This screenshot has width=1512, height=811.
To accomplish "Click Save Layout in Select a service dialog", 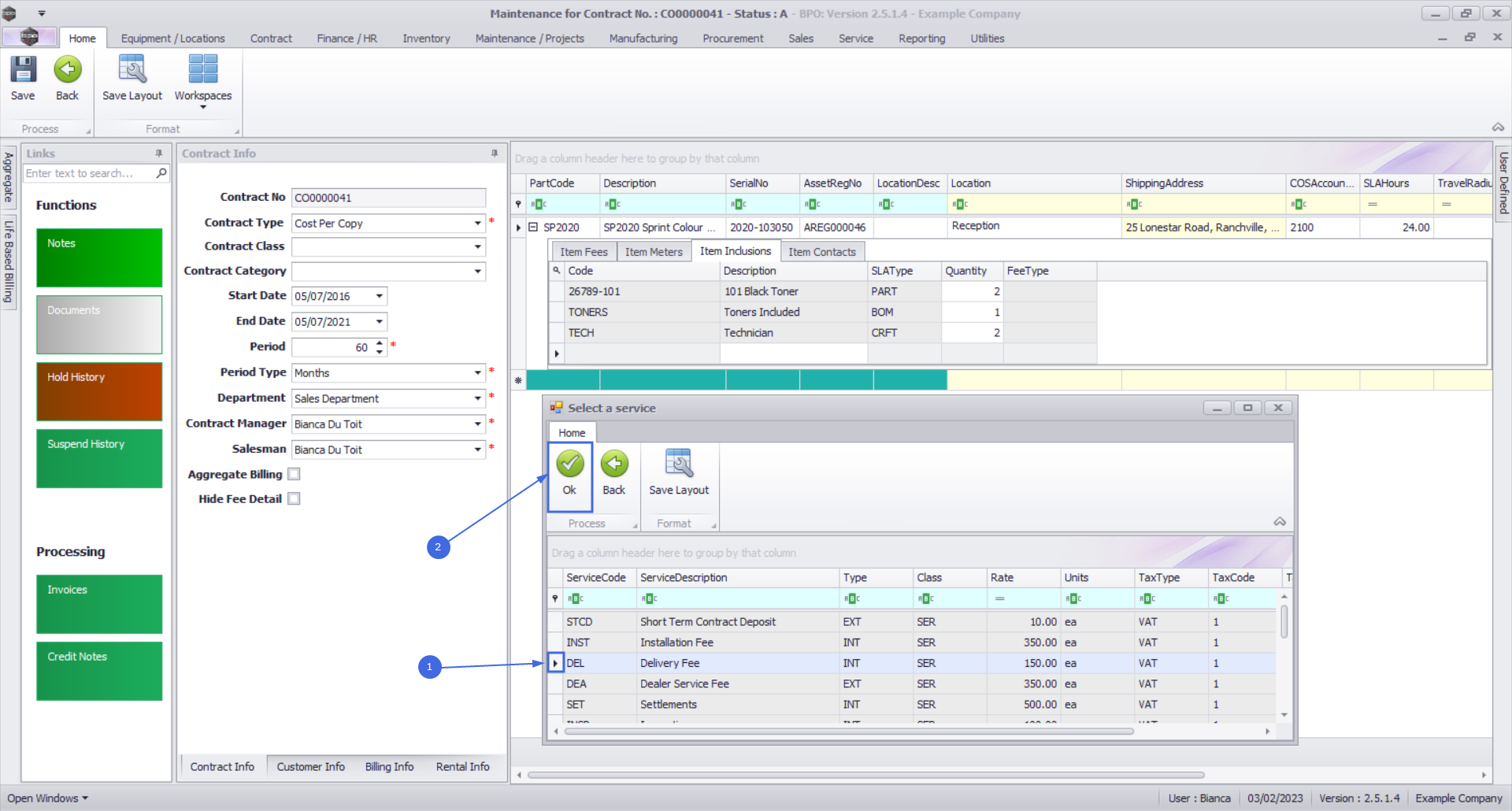I will point(678,465).
